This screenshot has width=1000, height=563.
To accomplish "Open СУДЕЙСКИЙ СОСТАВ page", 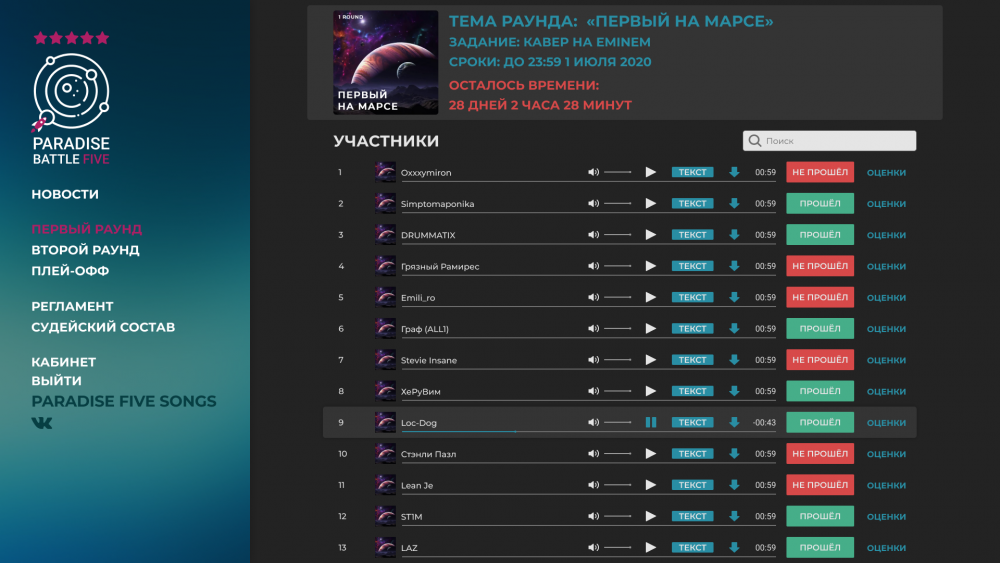I will coord(103,327).
